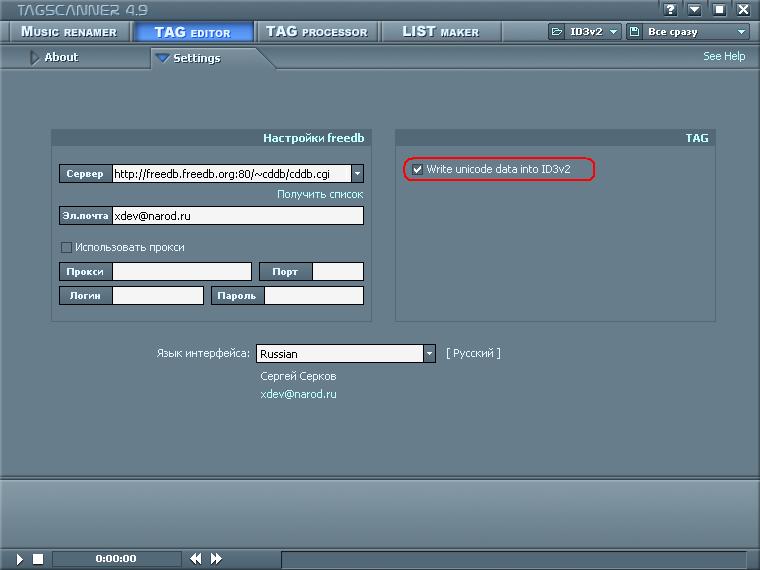The height and width of the screenshot is (570, 760).
Task: Maximize the window with the square button
Action: pyautogui.click(x=719, y=9)
